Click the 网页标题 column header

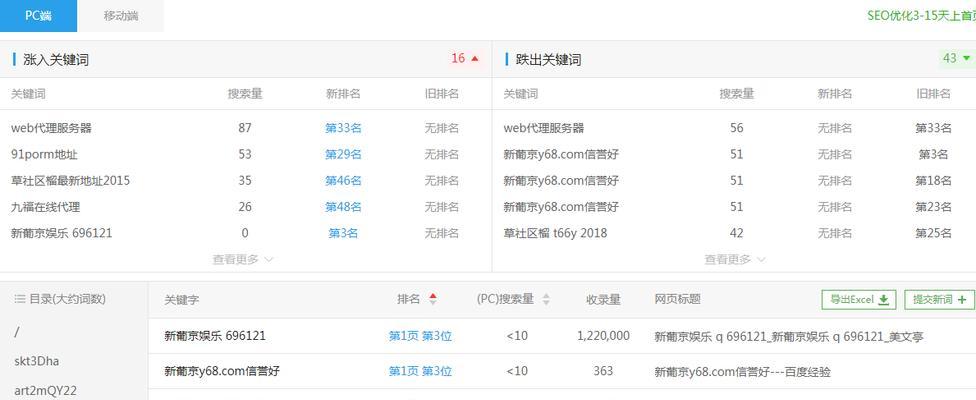pos(677,299)
